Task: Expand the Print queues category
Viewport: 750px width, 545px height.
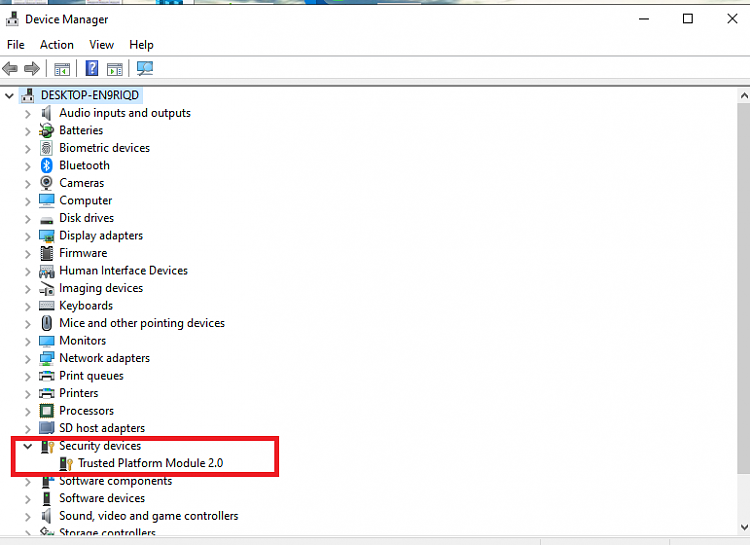Action: [27, 376]
